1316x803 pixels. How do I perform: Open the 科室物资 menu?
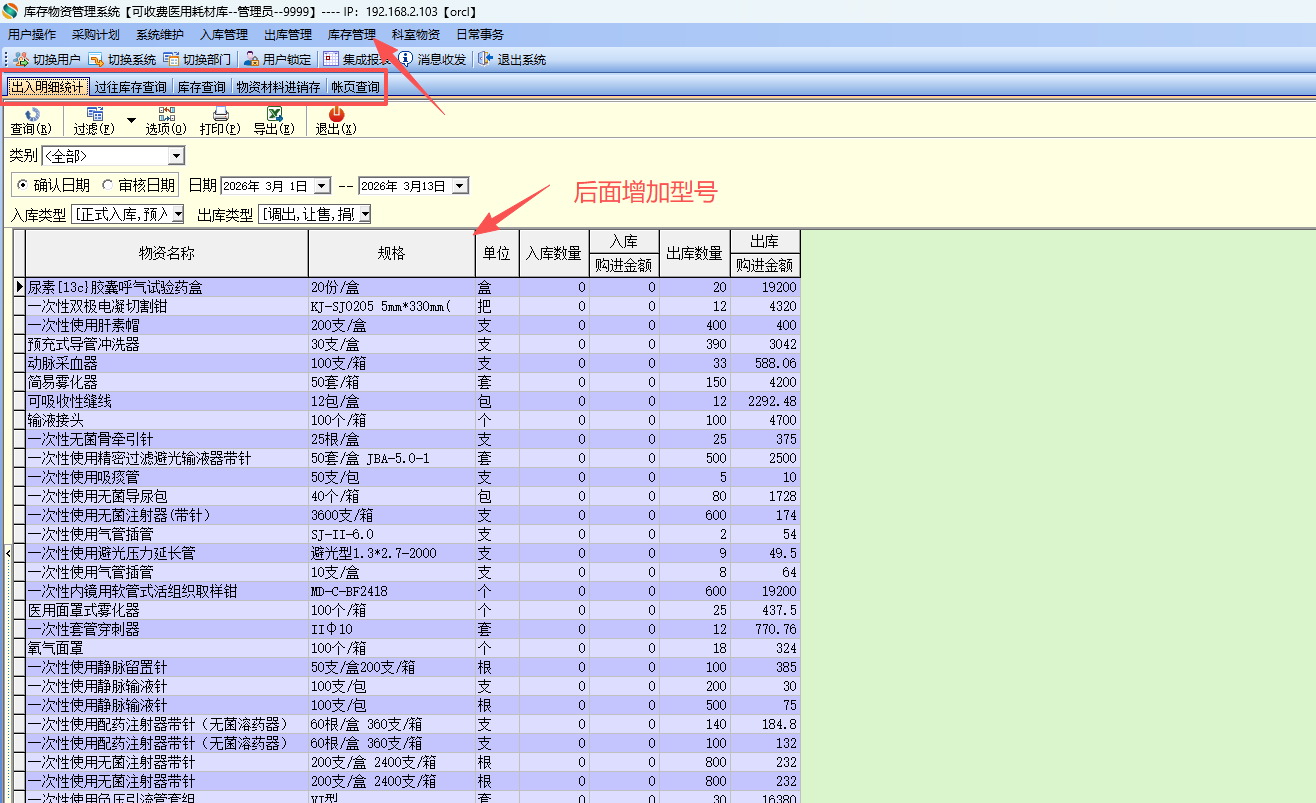(x=416, y=34)
